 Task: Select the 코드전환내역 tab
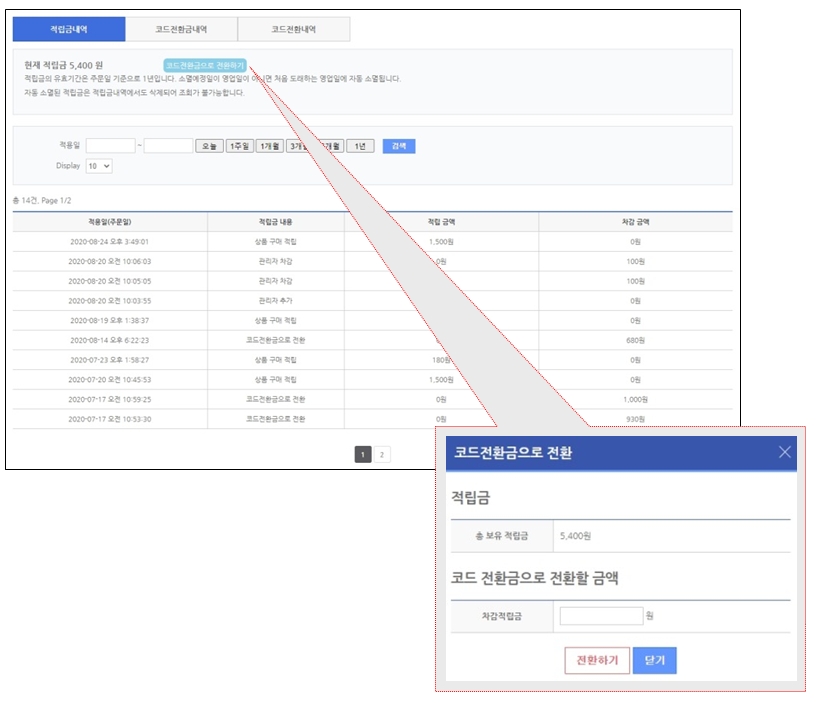coord(293,30)
